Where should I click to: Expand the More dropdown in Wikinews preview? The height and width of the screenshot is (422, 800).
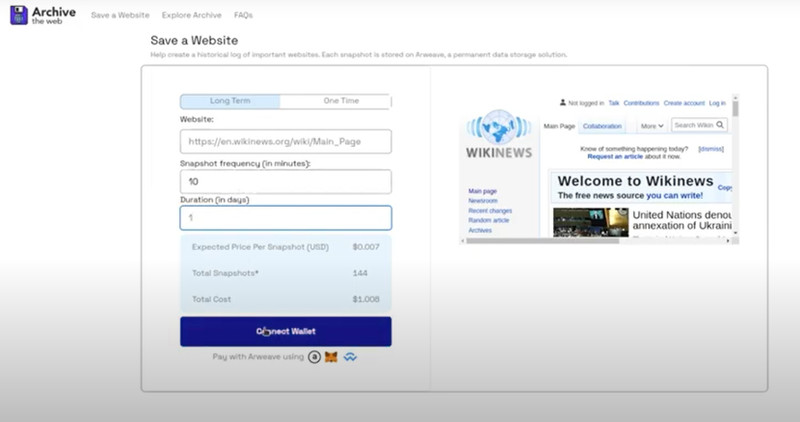(652, 126)
